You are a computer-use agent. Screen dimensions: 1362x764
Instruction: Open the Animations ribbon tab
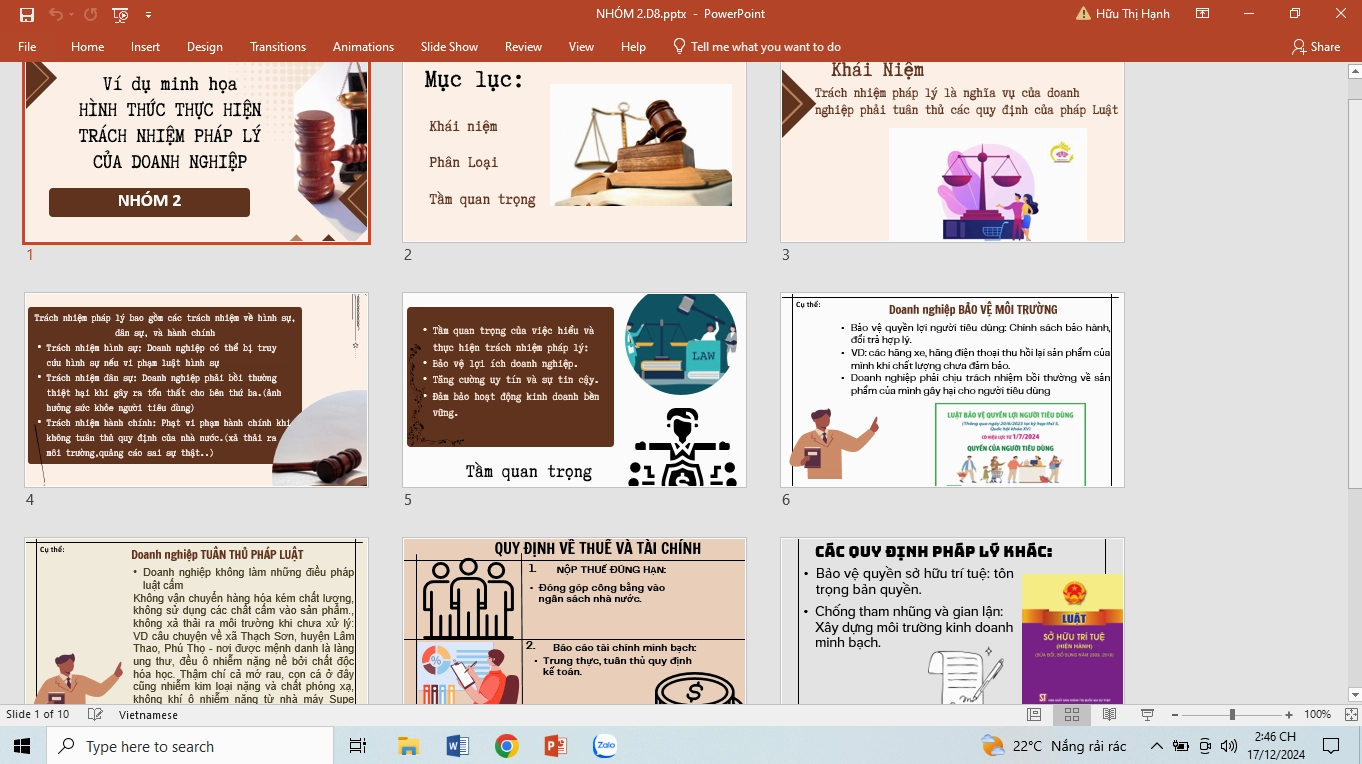tap(363, 47)
